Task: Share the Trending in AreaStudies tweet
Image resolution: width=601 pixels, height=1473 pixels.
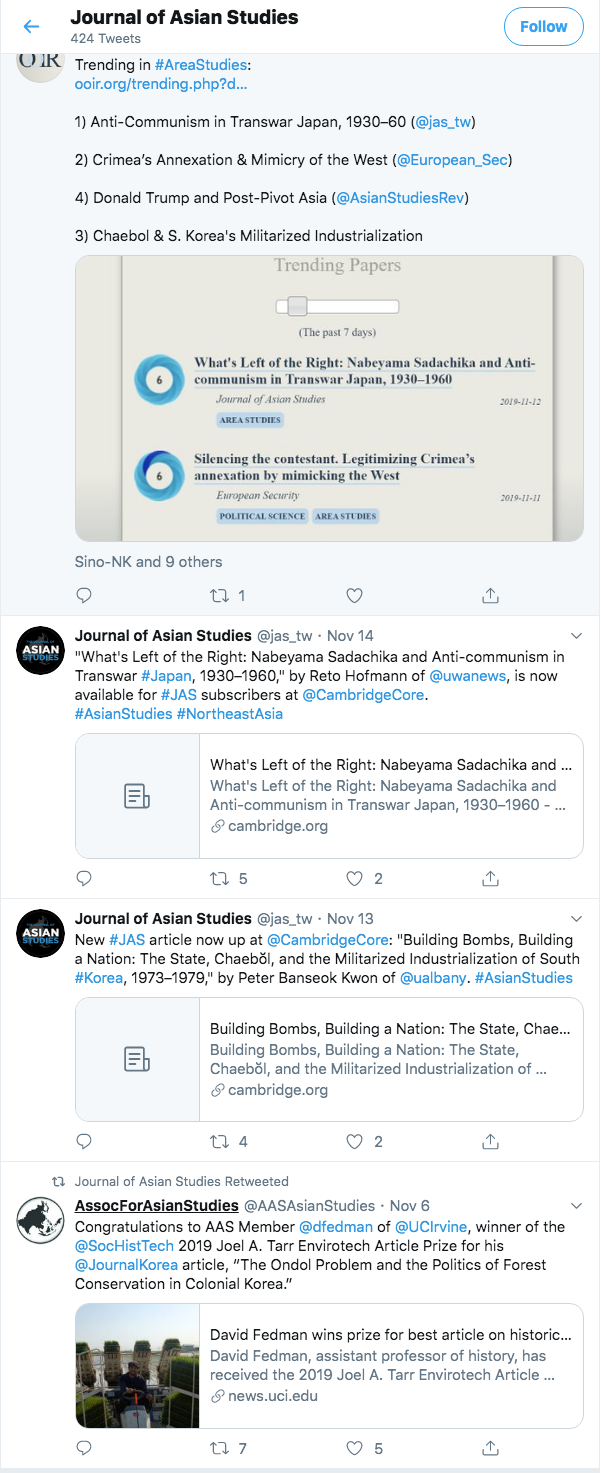Action: click(491, 596)
